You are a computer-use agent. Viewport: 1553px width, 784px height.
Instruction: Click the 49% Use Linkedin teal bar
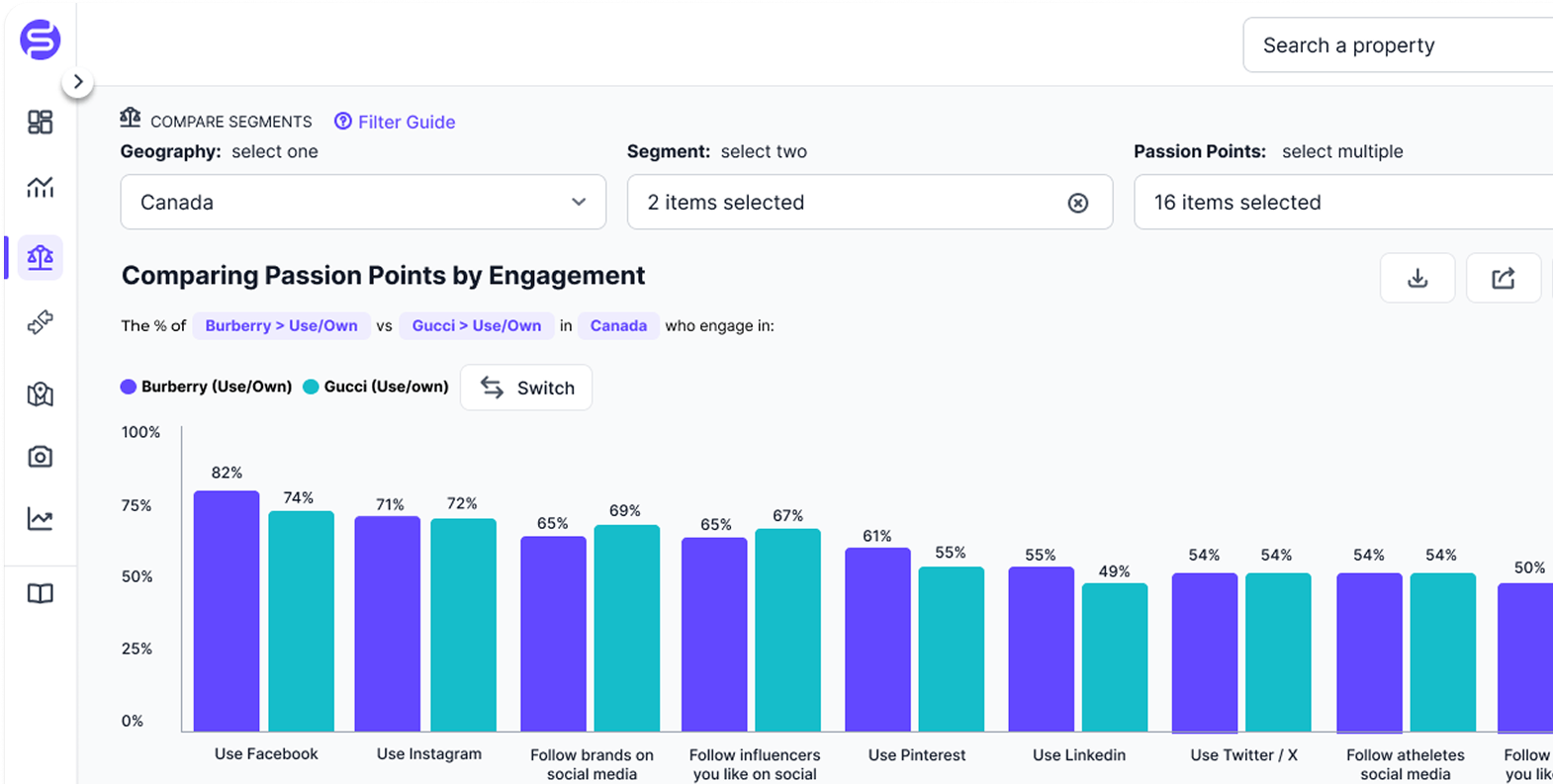[x=1115, y=657]
